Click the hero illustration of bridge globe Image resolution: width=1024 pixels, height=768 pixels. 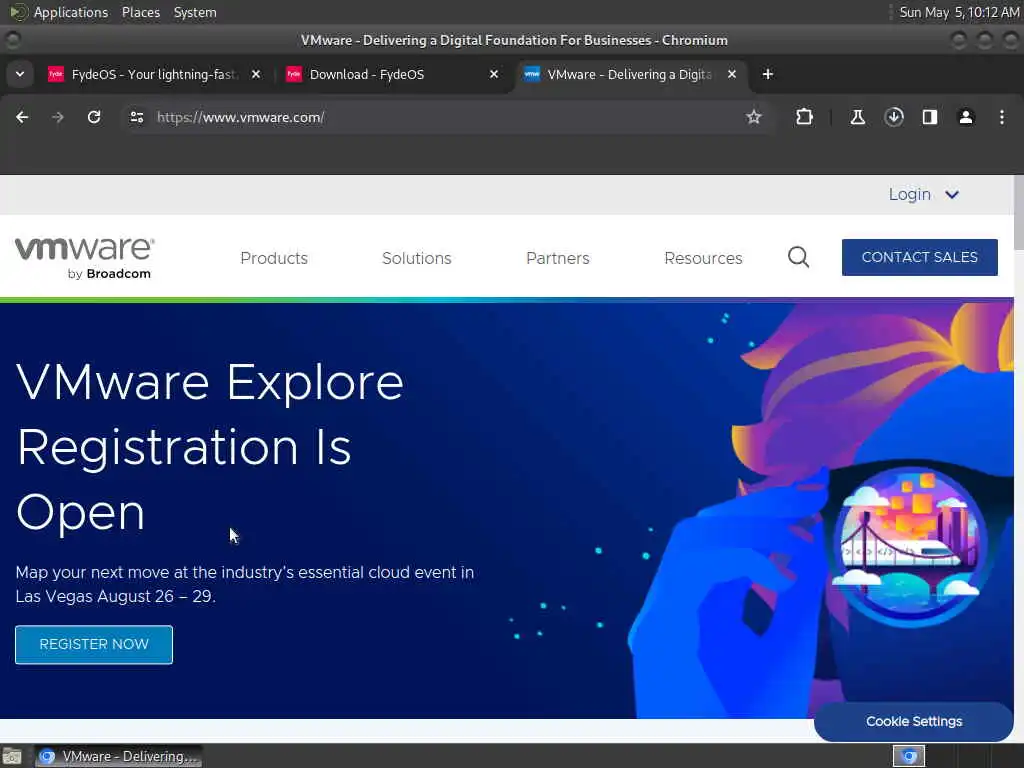click(x=909, y=545)
